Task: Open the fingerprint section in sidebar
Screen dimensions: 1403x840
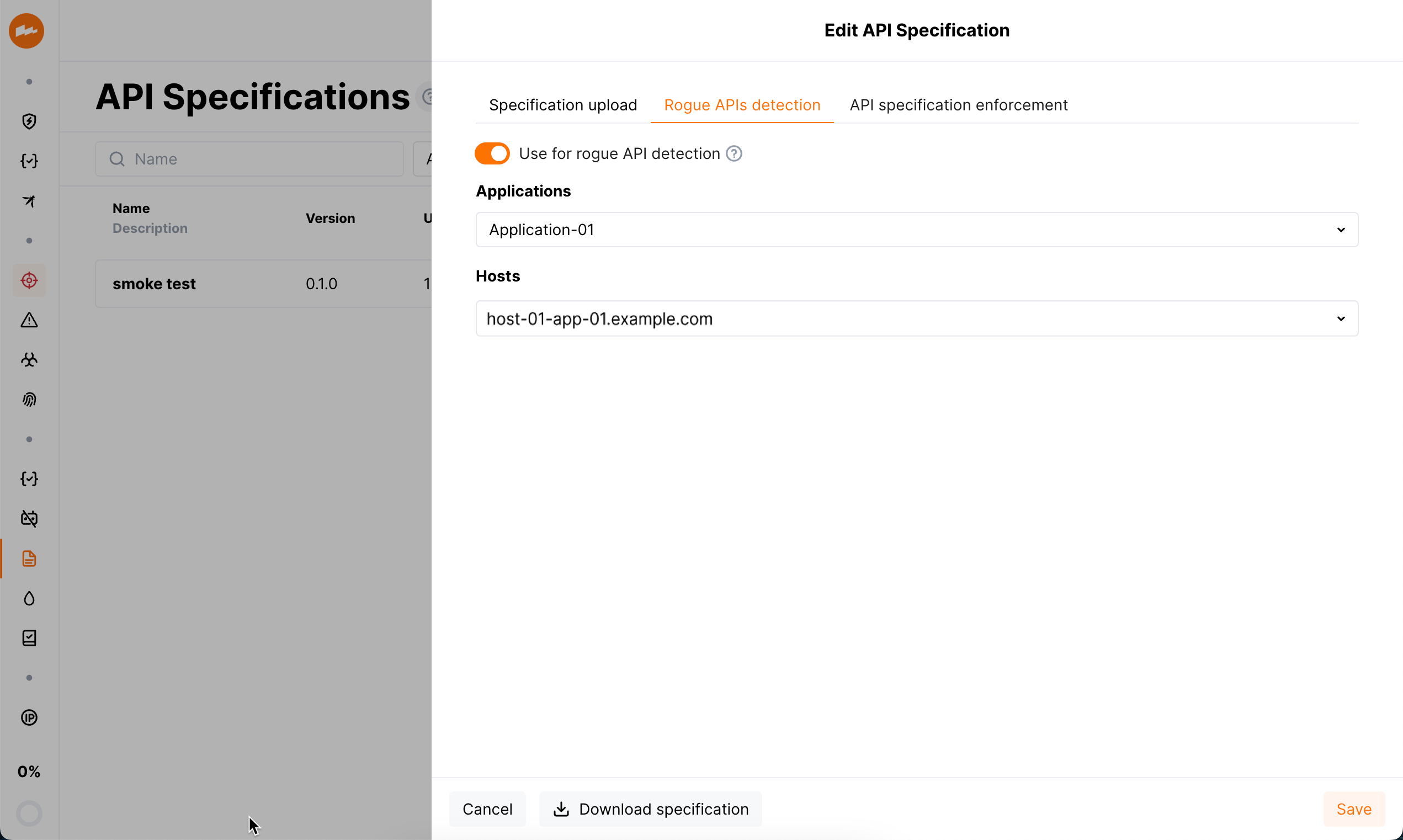Action: tap(29, 399)
